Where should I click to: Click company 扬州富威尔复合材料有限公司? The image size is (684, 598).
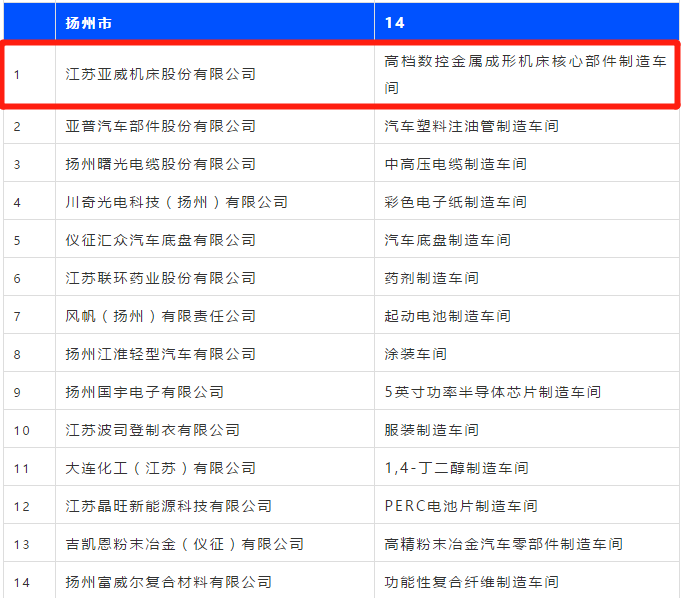click(x=169, y=582)
